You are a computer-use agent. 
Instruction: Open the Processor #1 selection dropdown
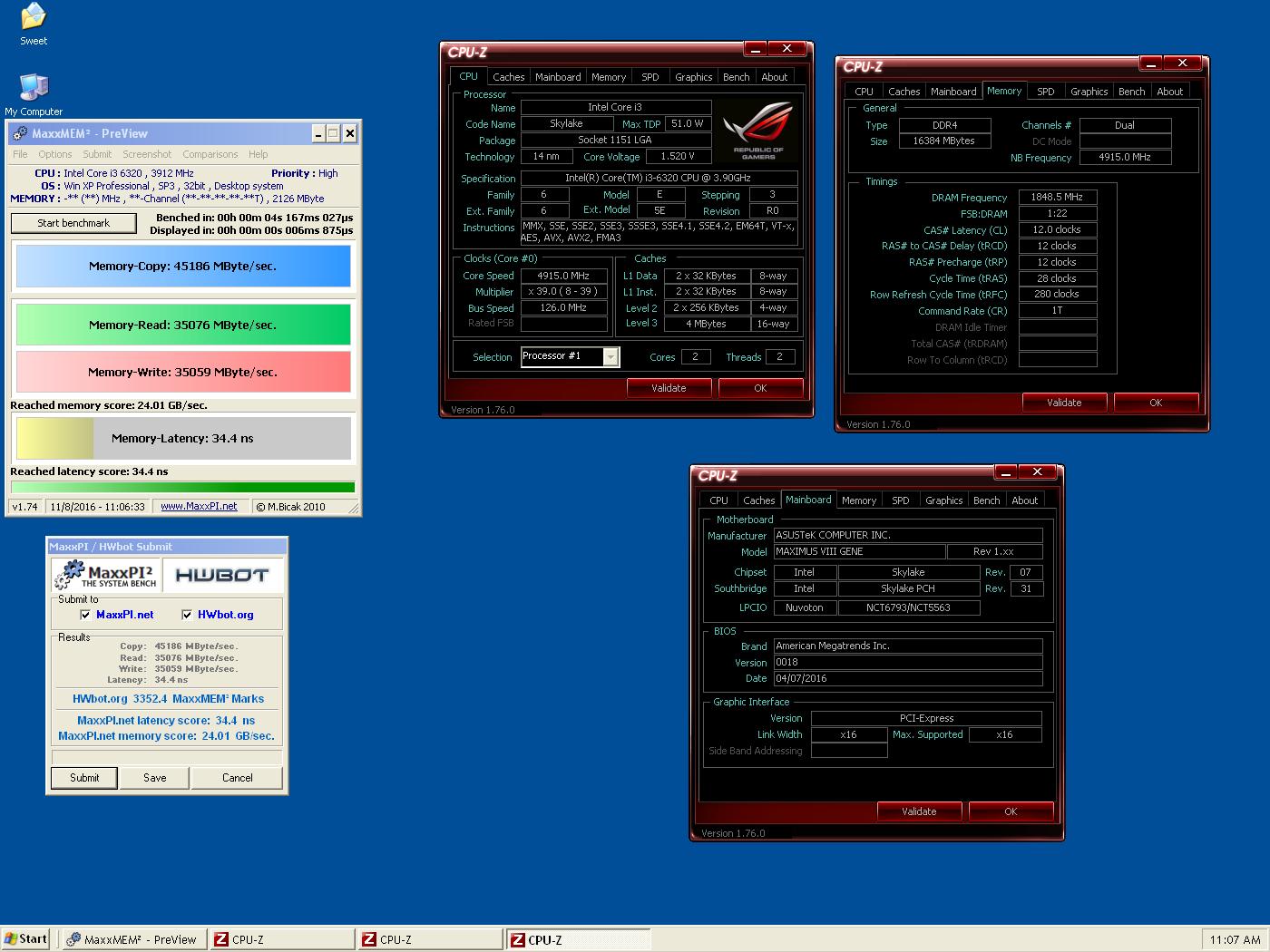[x=611, y=357]
